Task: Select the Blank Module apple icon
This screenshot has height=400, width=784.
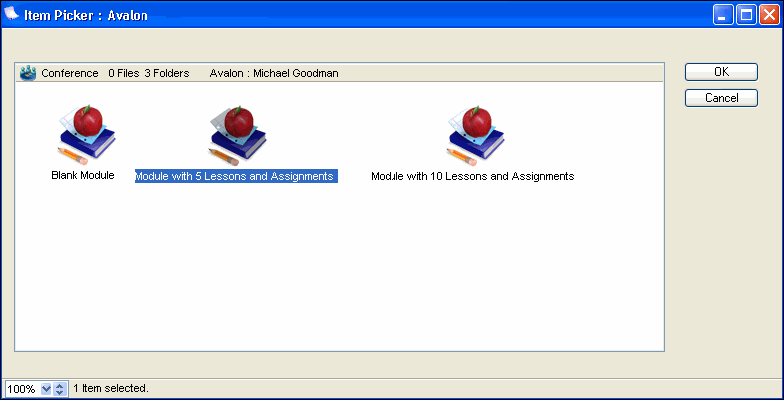Action: point(83,133)
